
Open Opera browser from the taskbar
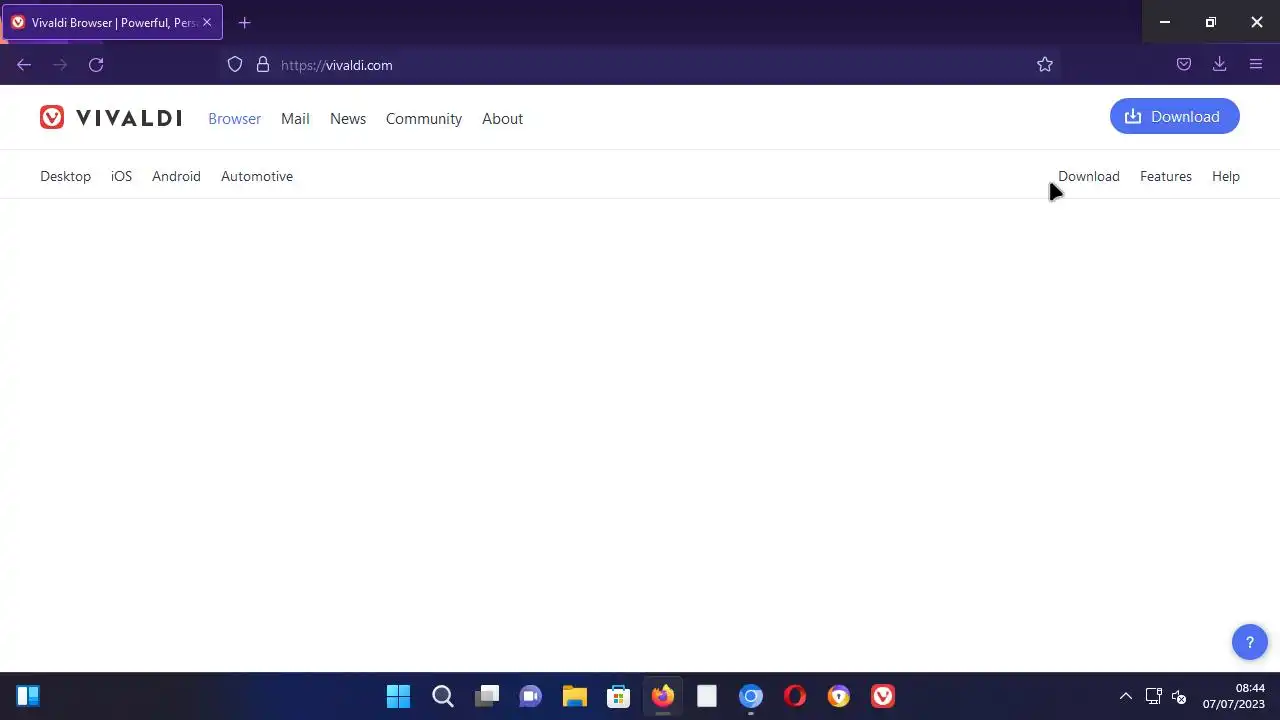(795, 696)
